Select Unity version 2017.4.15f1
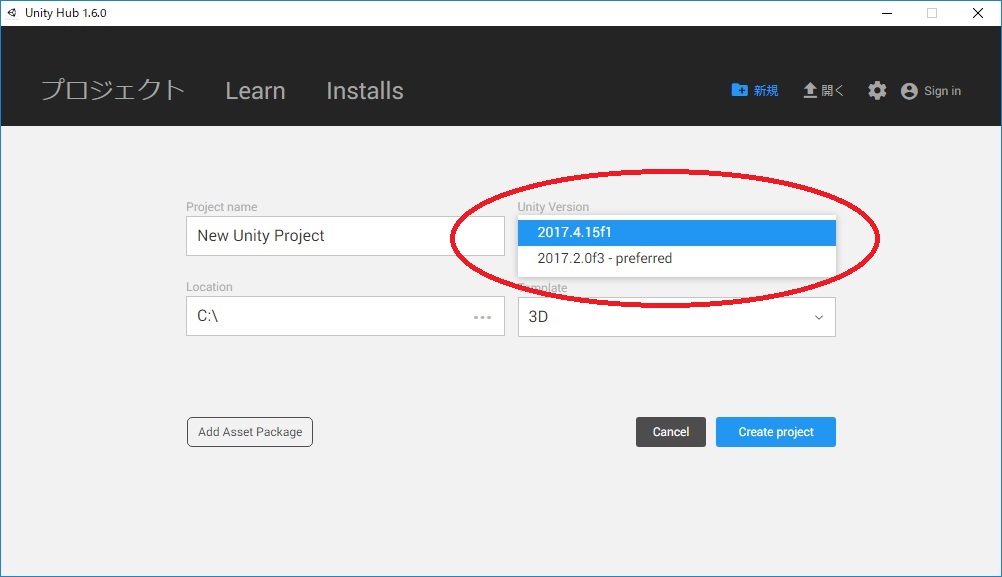The width and height of the screenshot is (1002, 577). (x=677, y=233)
